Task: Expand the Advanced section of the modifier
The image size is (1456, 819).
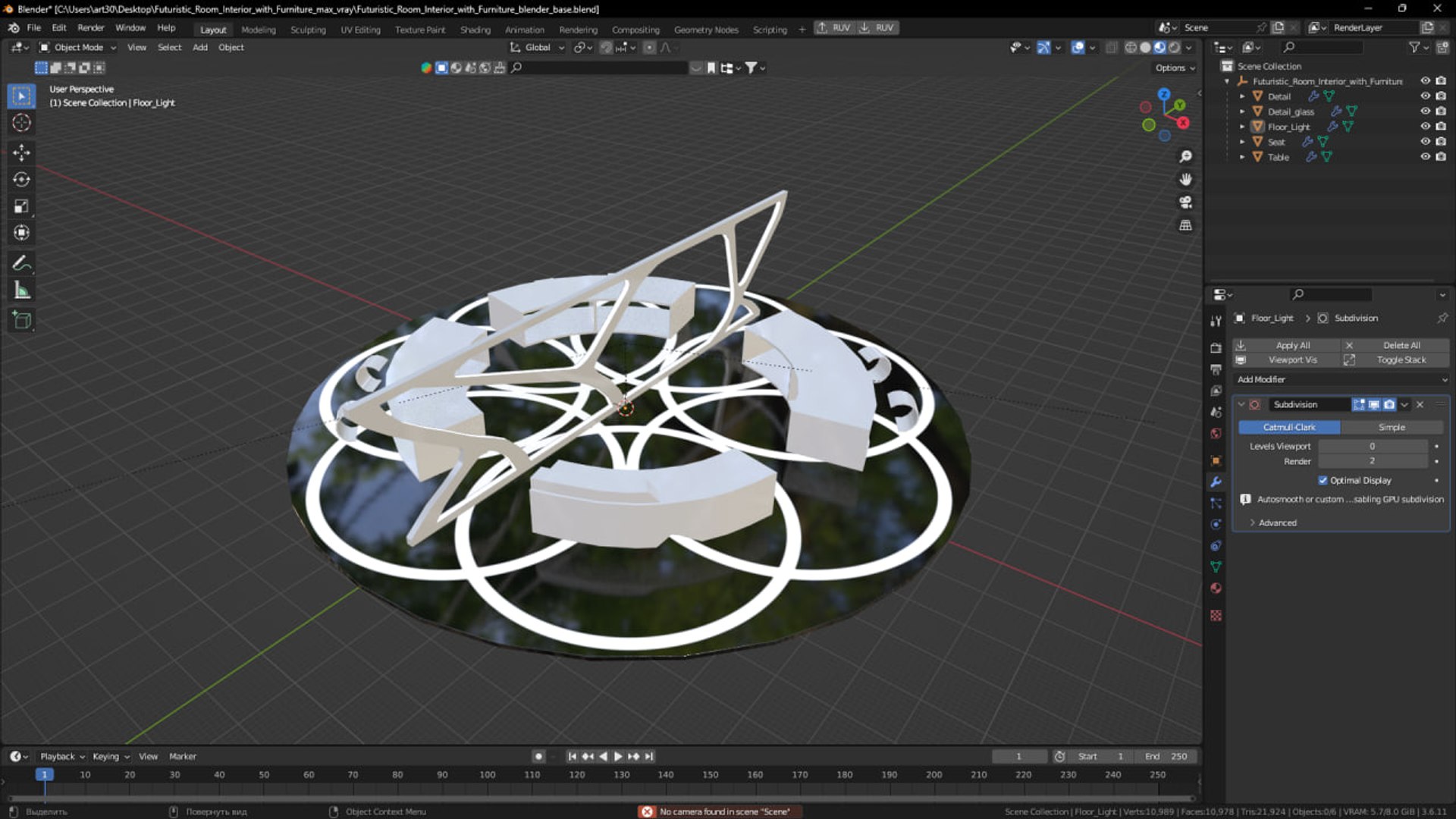Action: pos(1277,522)
